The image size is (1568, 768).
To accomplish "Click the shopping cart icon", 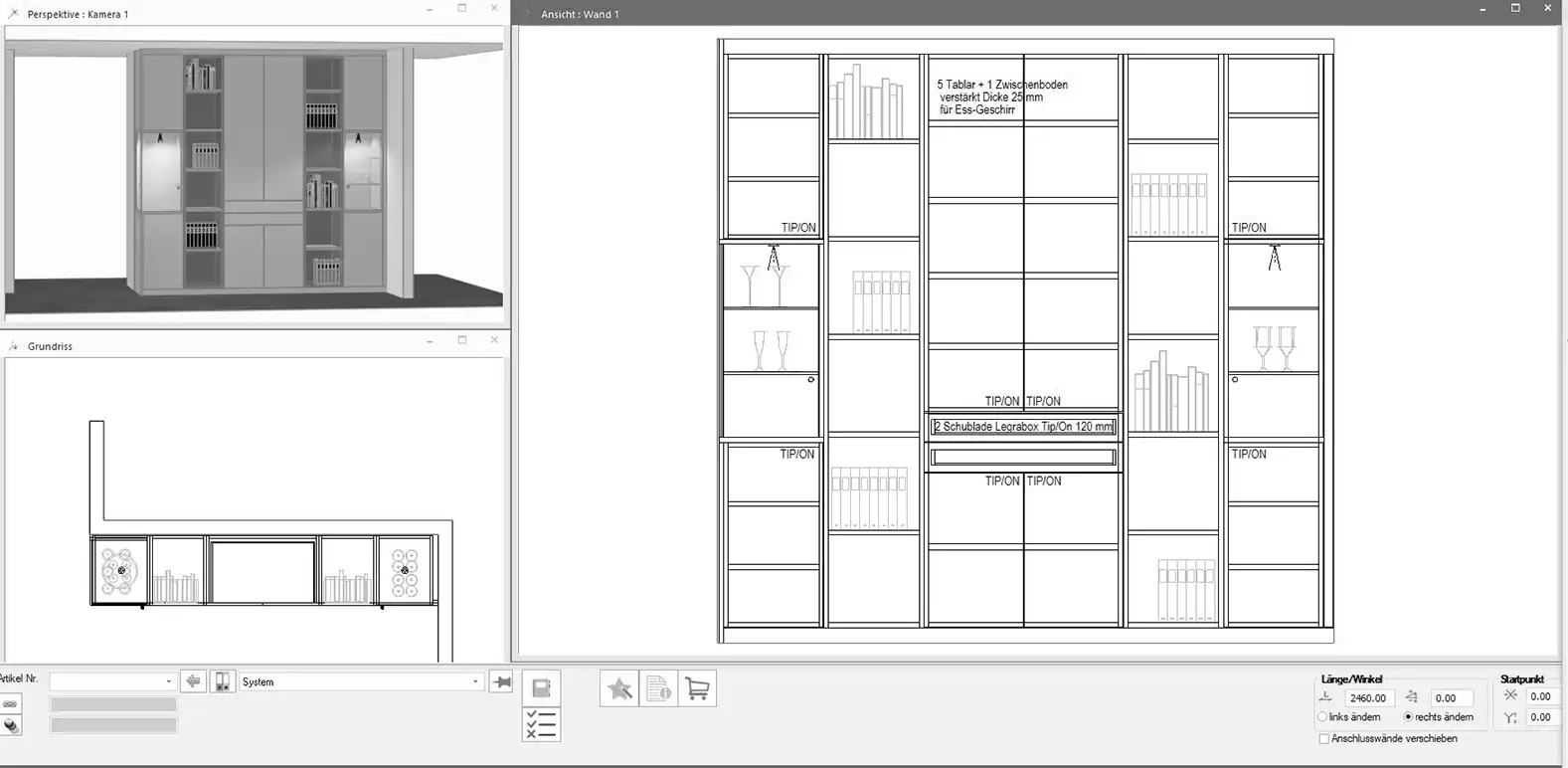I will pos(697,688).
